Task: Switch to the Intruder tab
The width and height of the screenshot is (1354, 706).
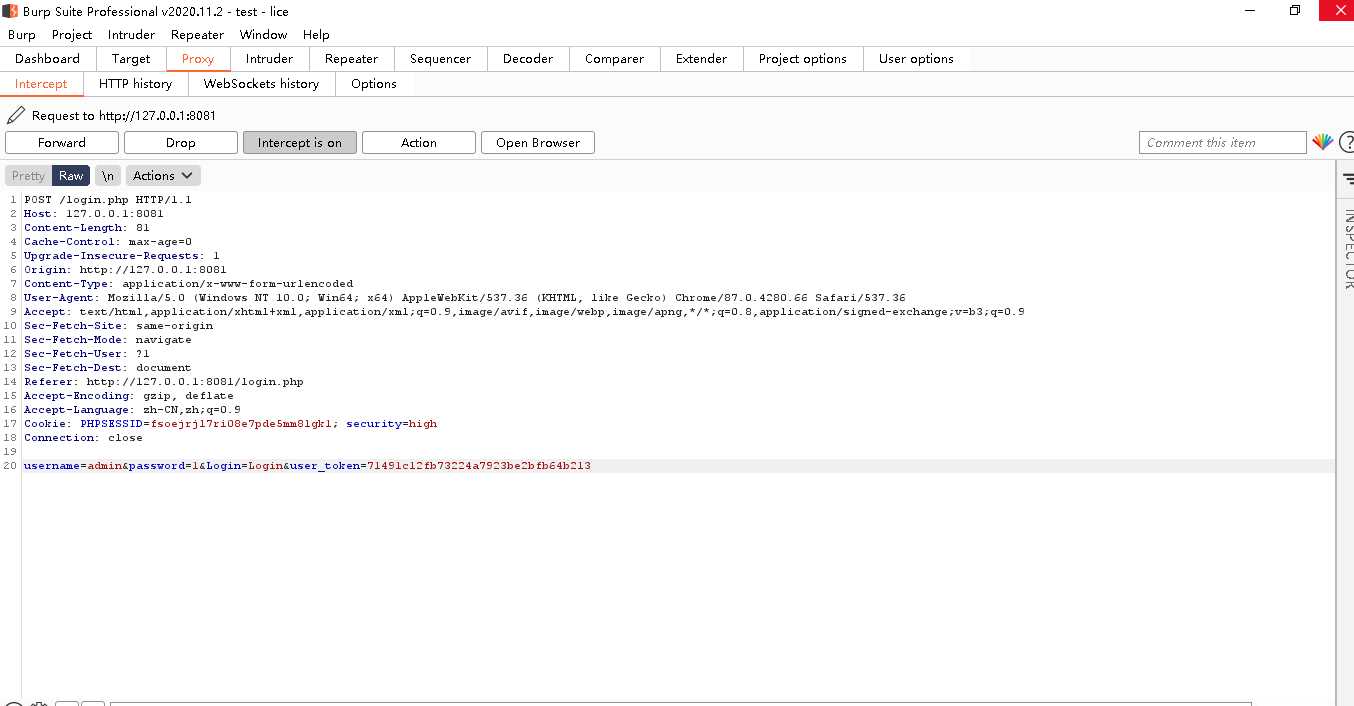Action: [269, 59]
